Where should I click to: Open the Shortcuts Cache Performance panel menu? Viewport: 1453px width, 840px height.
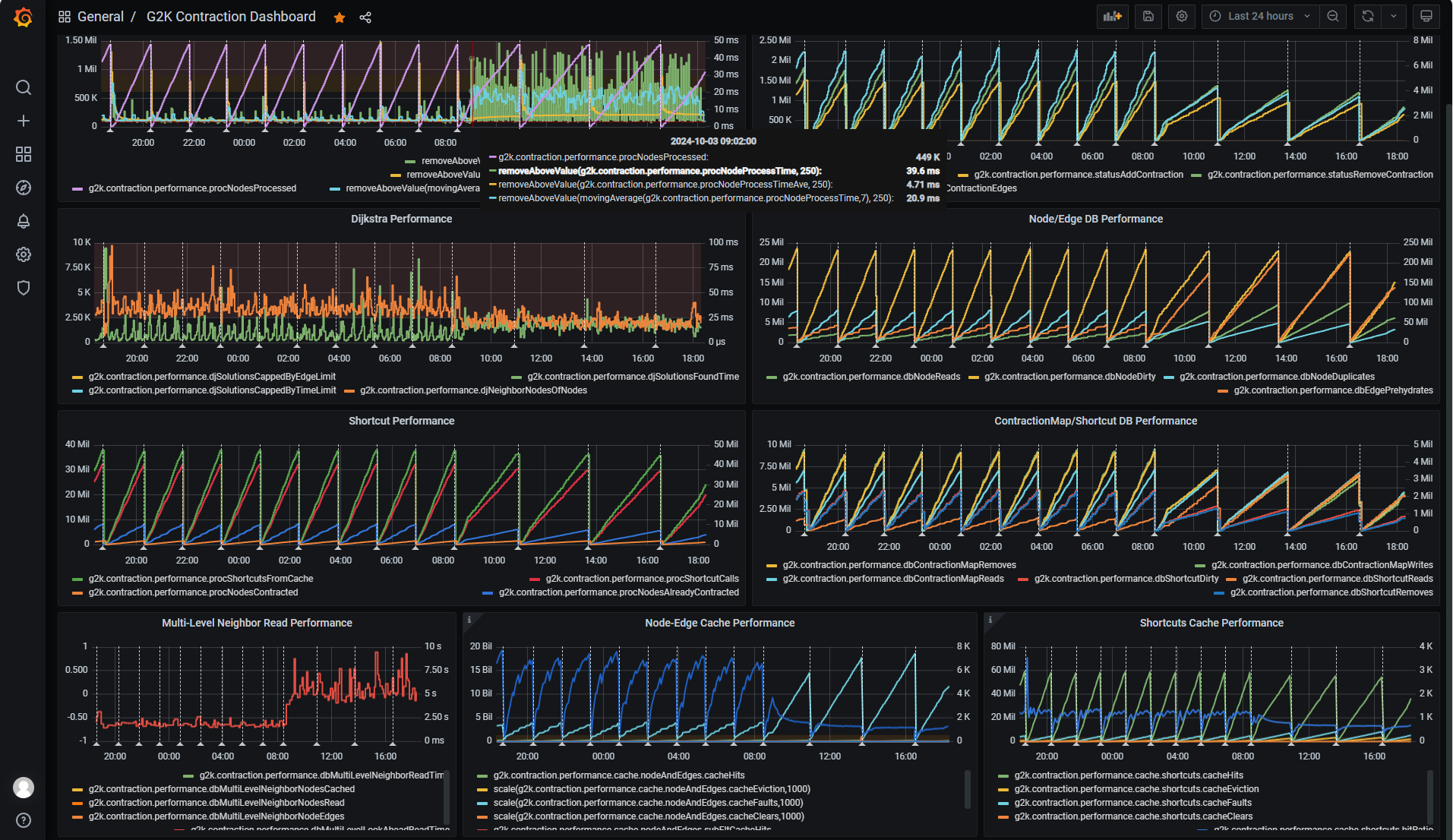pos(1211,623)
